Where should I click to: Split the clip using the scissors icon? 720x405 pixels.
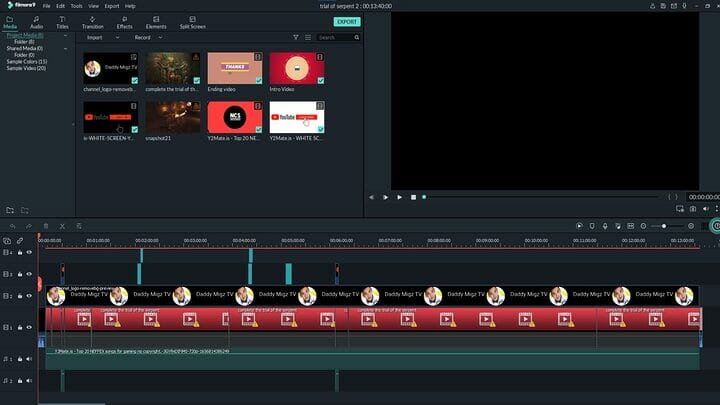pyautogui.click(x=62, y=226)
